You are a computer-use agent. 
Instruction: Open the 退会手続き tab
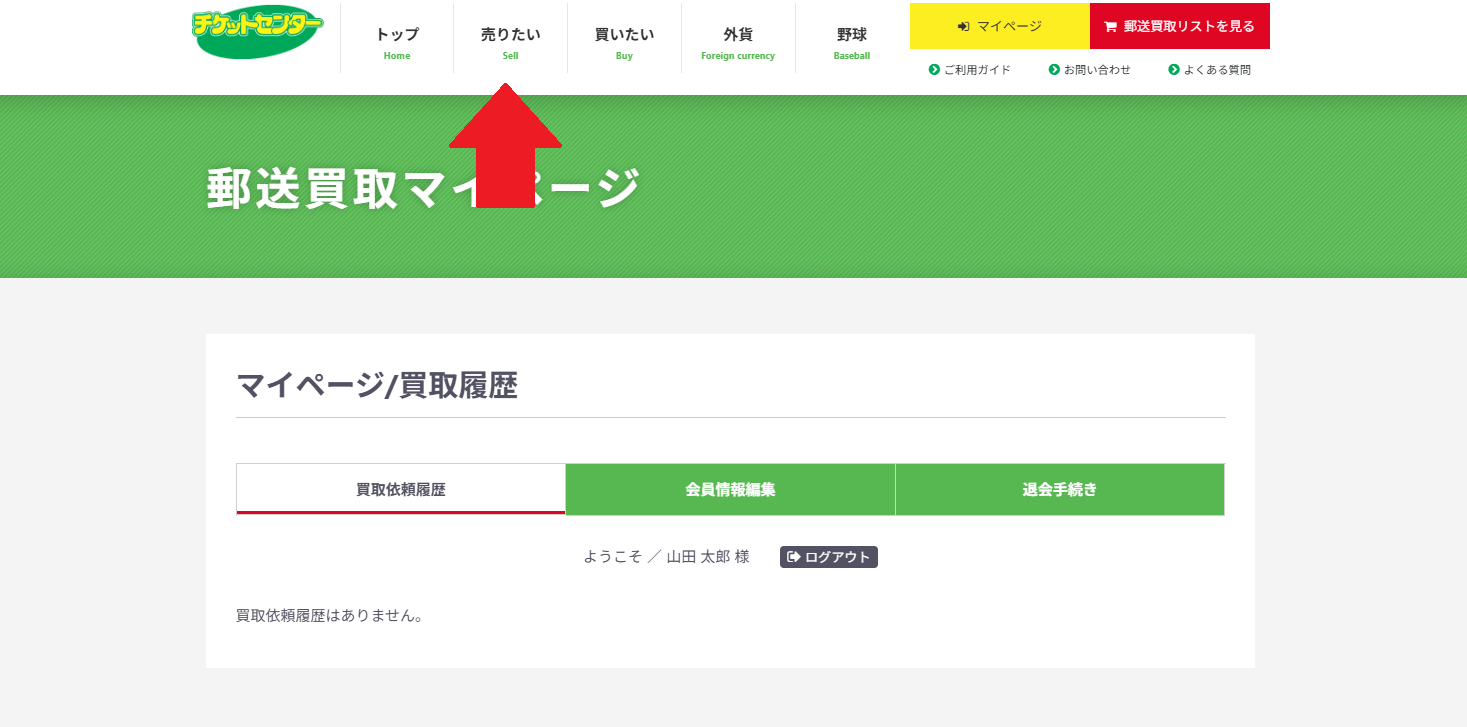point(1060,489)
